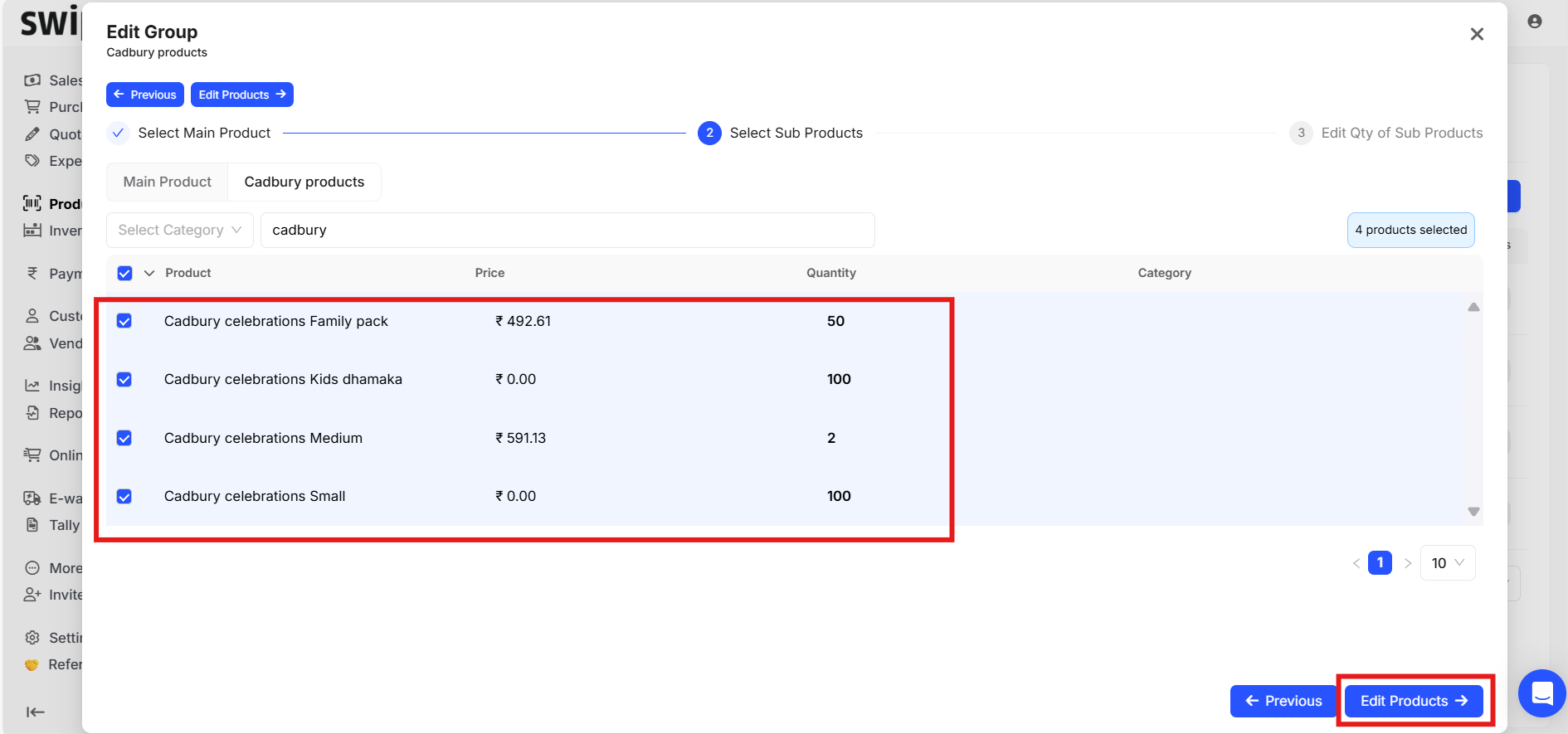Viewport: 1568px width, 734px height.
Task: Go to Select Main Product step
Action: tap(189, 133)
